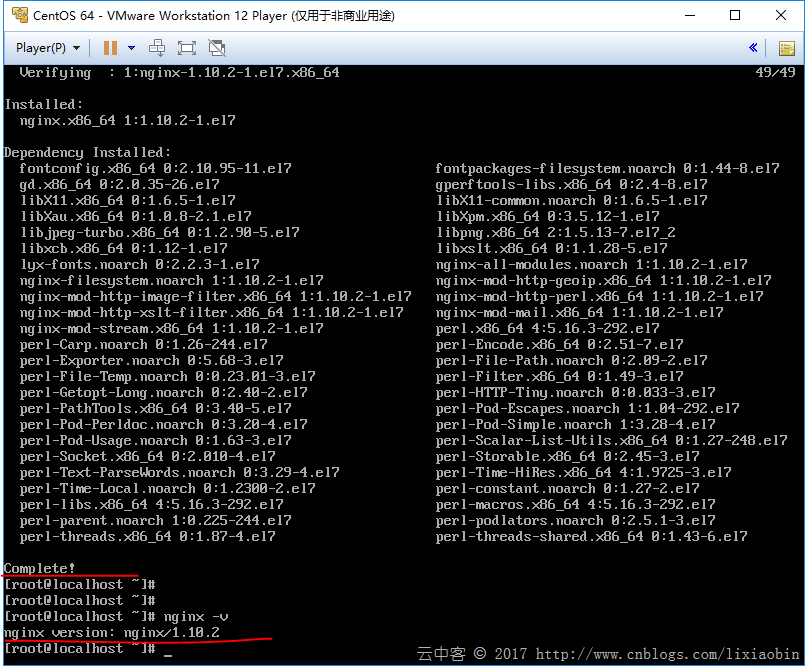This screenshot has width=805, height=666.
Task: Click 'gperftools-libs.x86_64' entry
Action: tap(571, 184)
